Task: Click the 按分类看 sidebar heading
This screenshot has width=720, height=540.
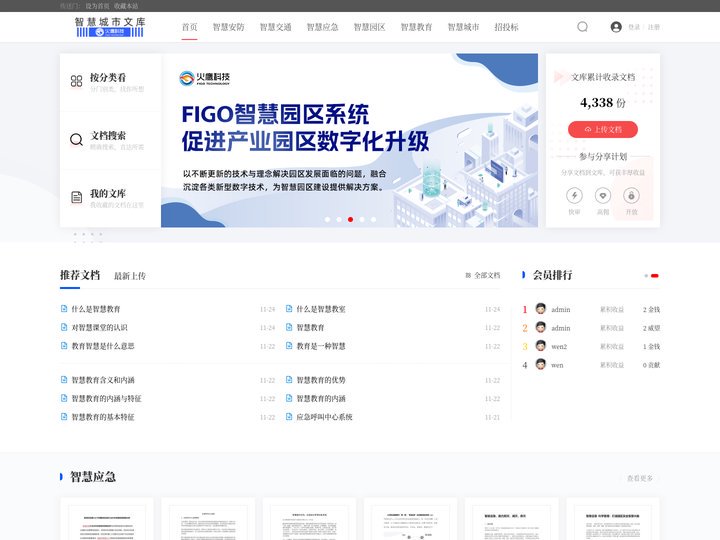Action: [108, 77]
